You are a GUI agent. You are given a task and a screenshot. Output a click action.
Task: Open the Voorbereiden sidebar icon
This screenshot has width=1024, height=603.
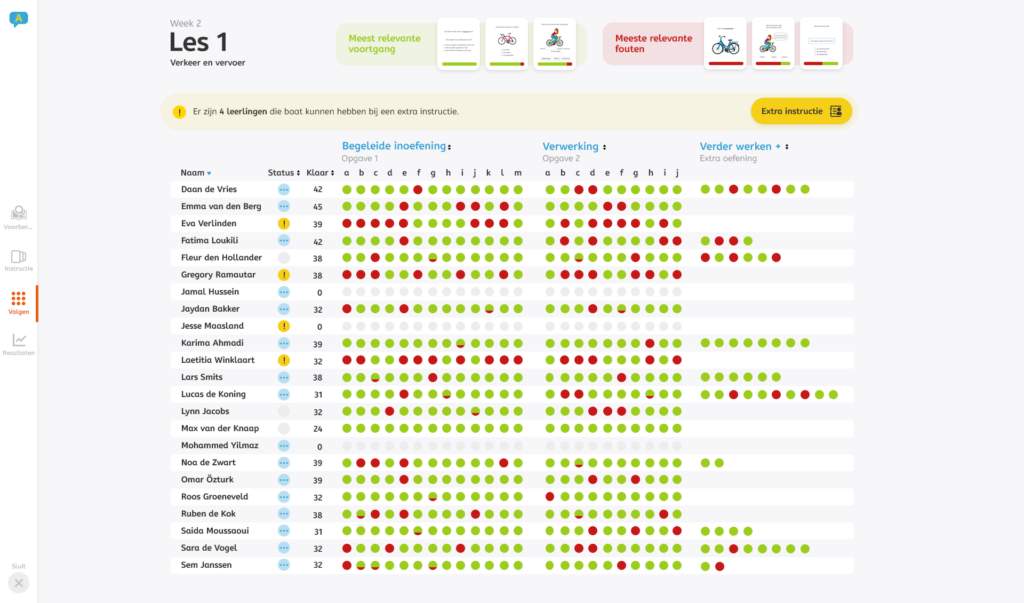pyautogui.click(x=18, y=217)
